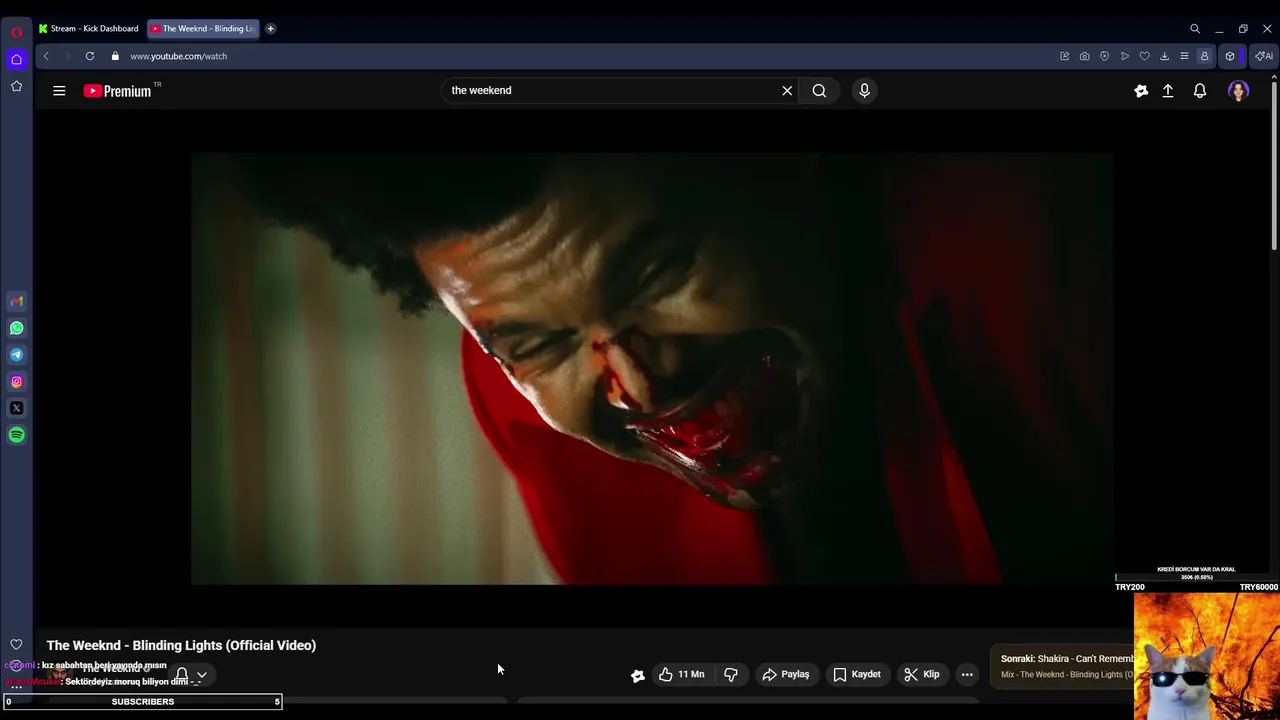Click the search magnifier button
This screenshot has height=720, width=1280.
(819, 91)
